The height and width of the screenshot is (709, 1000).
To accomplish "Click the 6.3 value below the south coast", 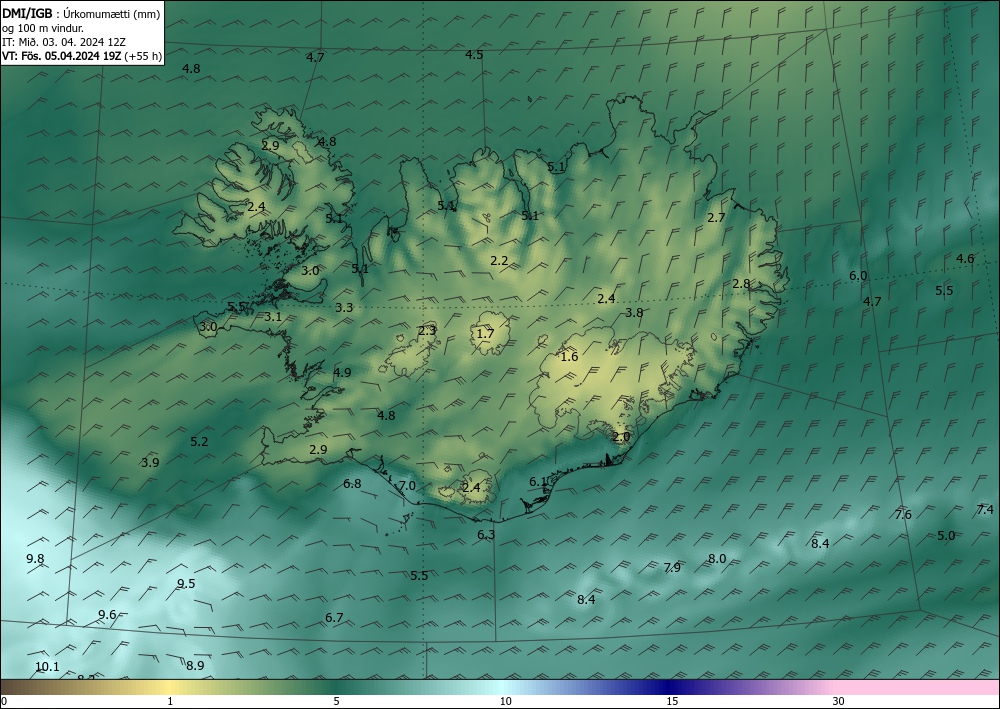I will (486, 534).
